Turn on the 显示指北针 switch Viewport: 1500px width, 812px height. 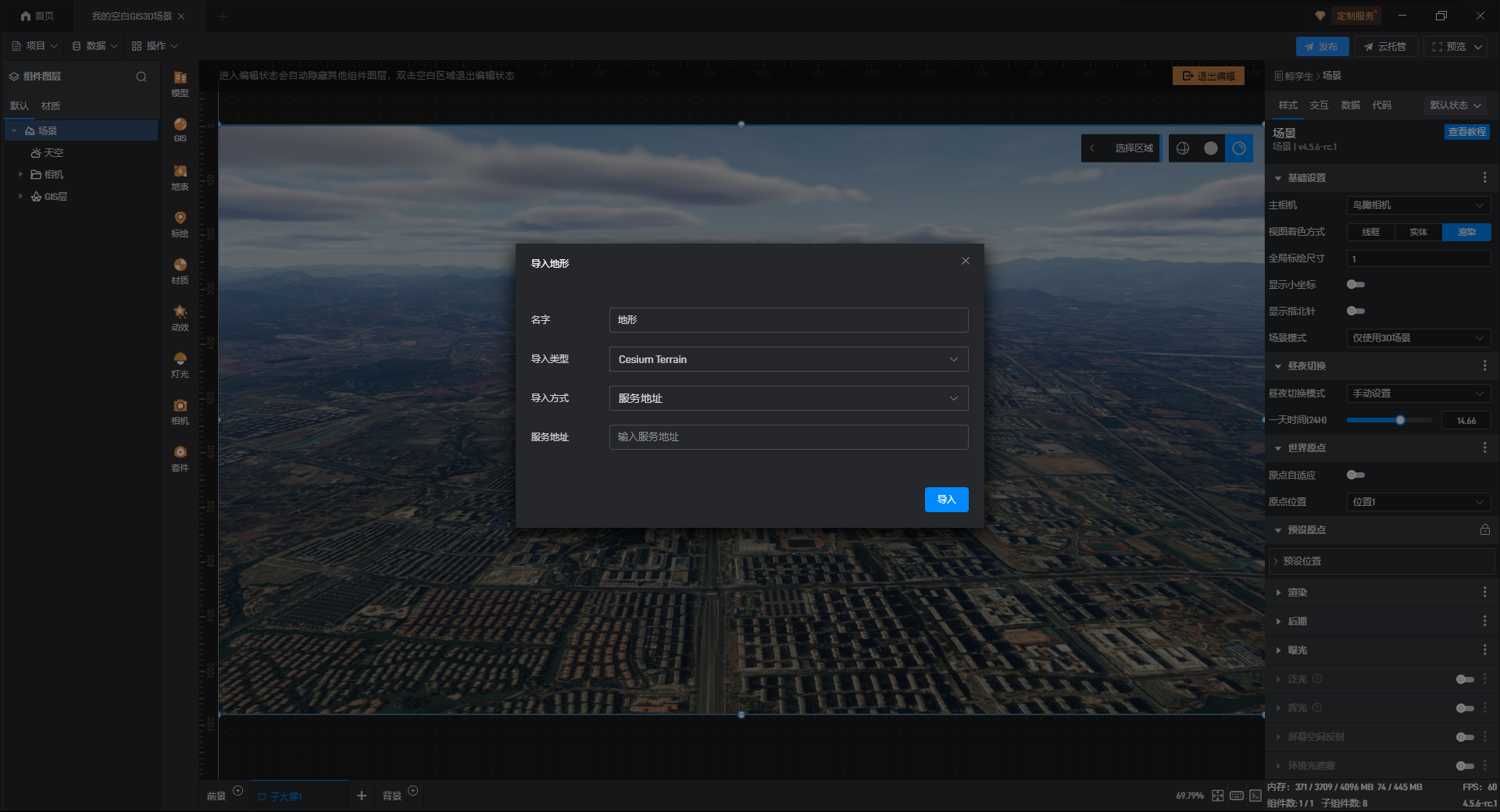1355,312
